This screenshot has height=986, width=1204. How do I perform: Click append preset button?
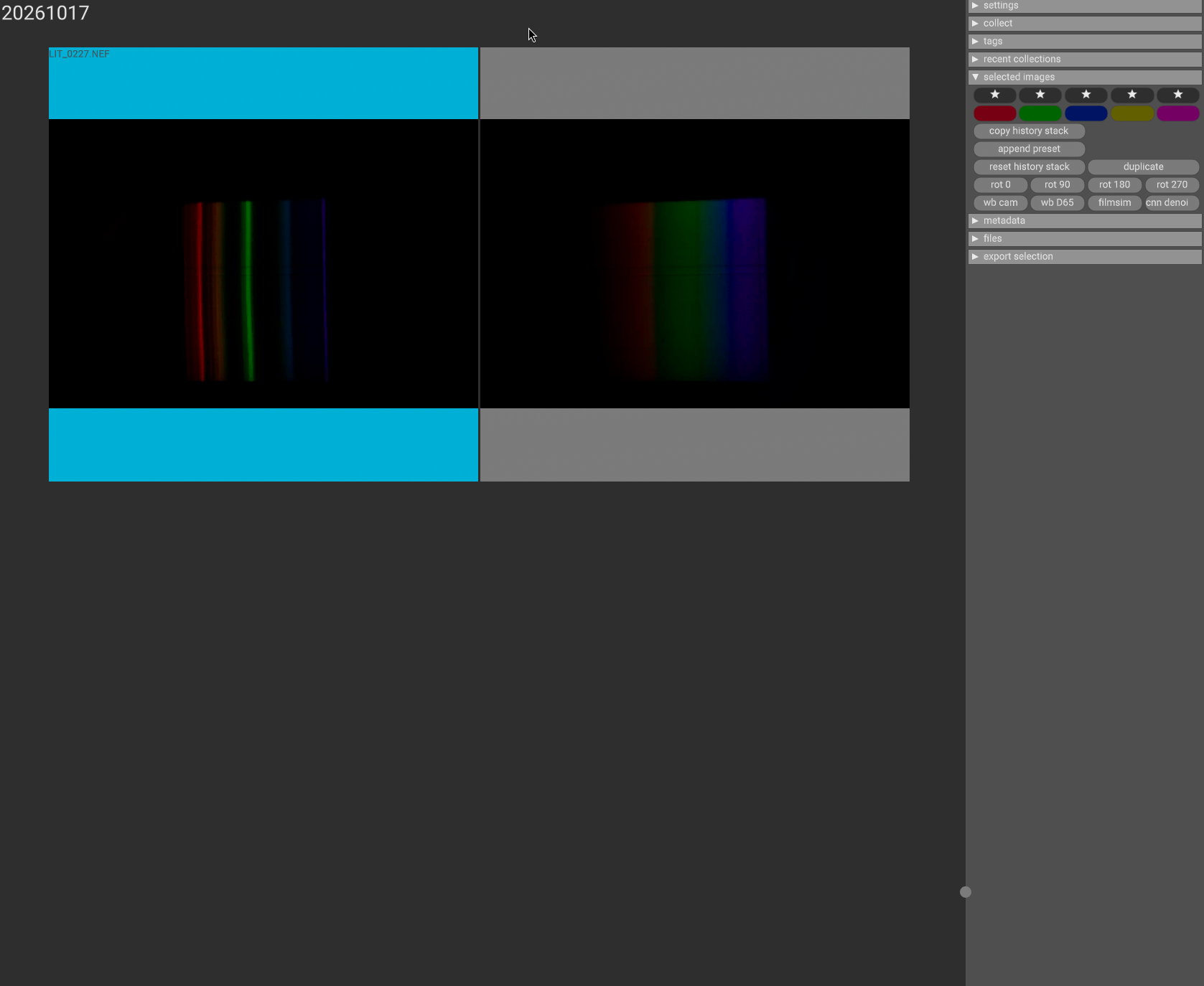click(x=1029, y=149)
